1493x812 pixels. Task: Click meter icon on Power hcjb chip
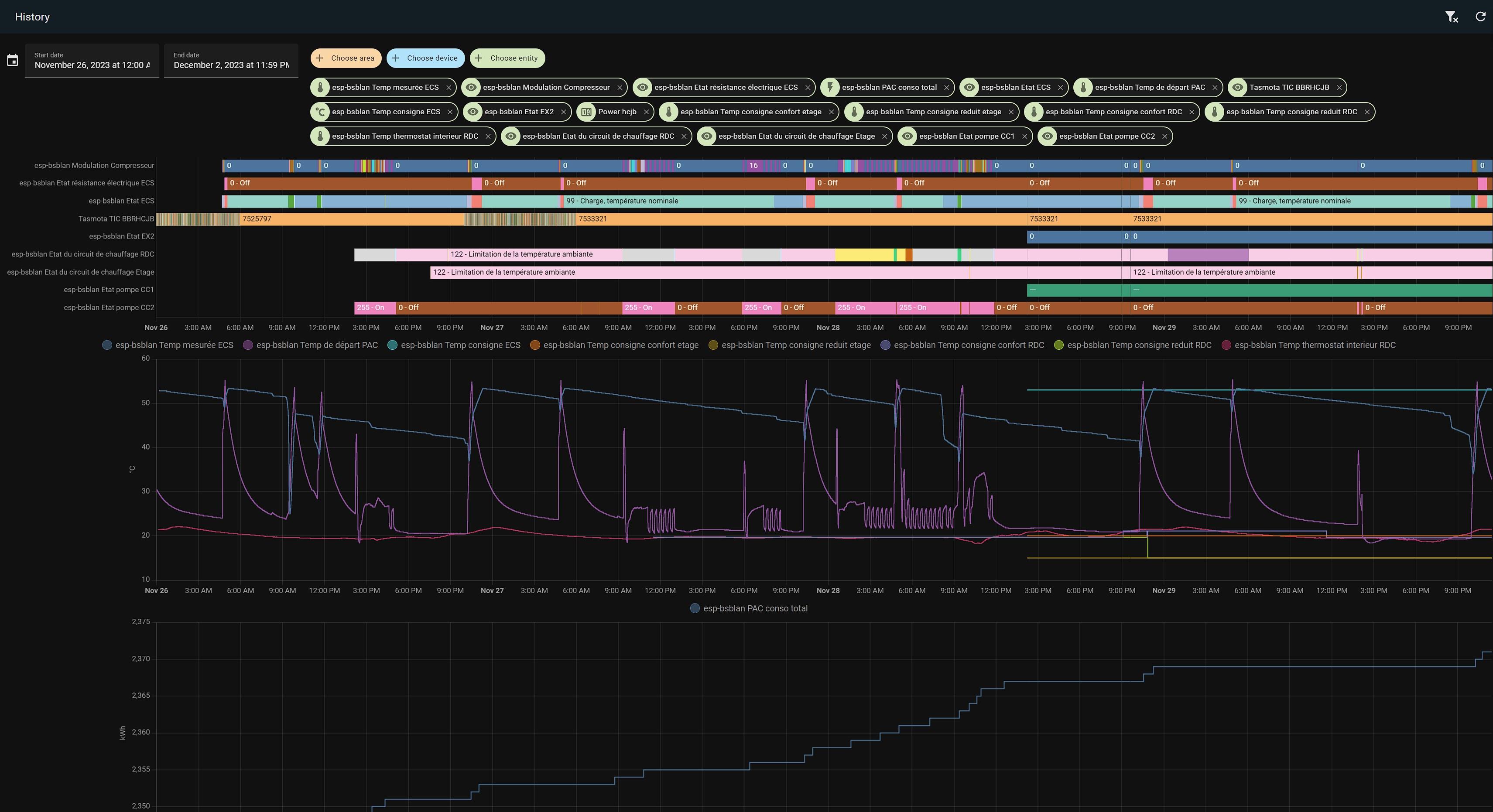586,112
